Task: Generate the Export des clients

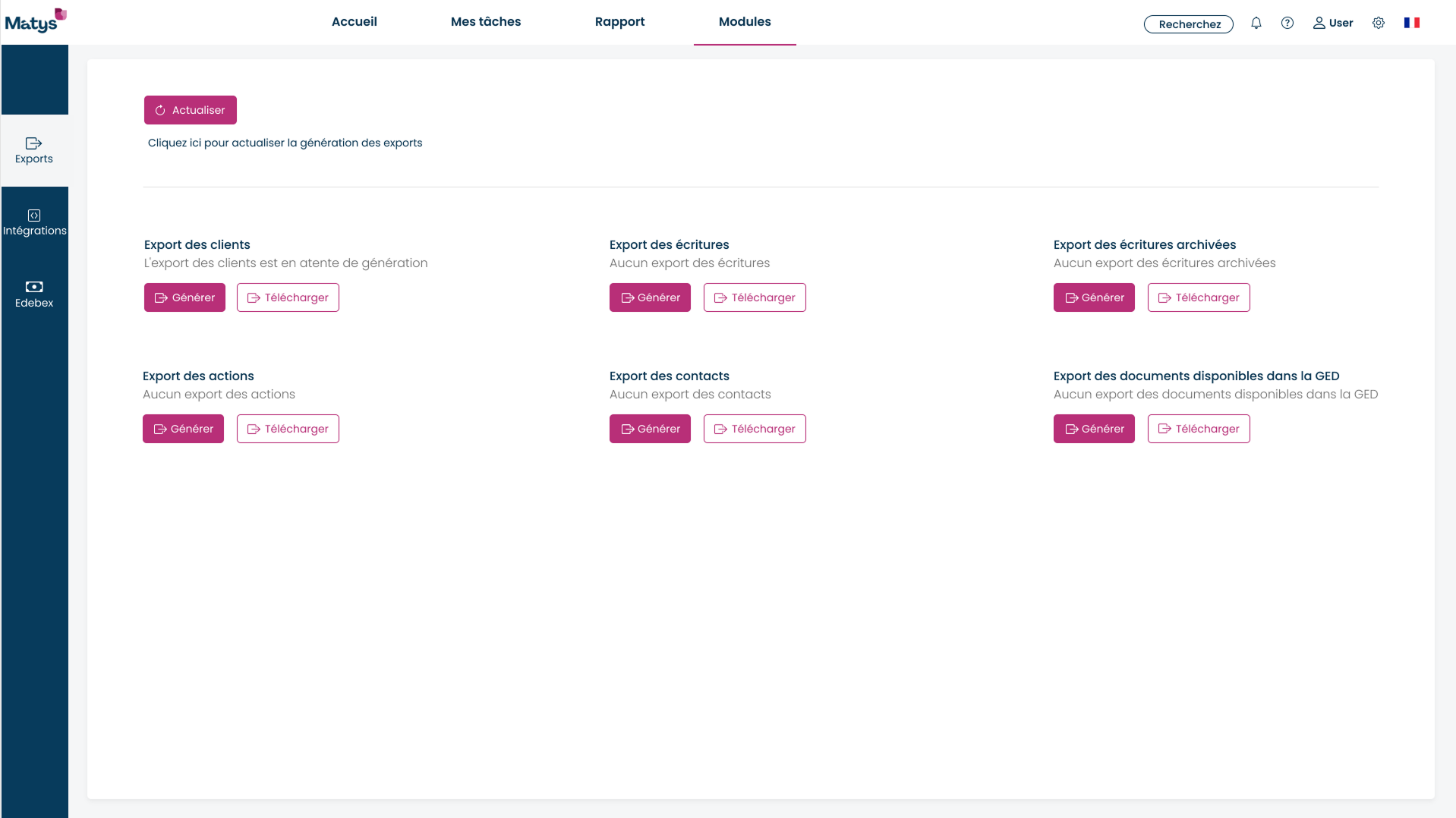Action: pyautogui.click(x=184, y=297)
